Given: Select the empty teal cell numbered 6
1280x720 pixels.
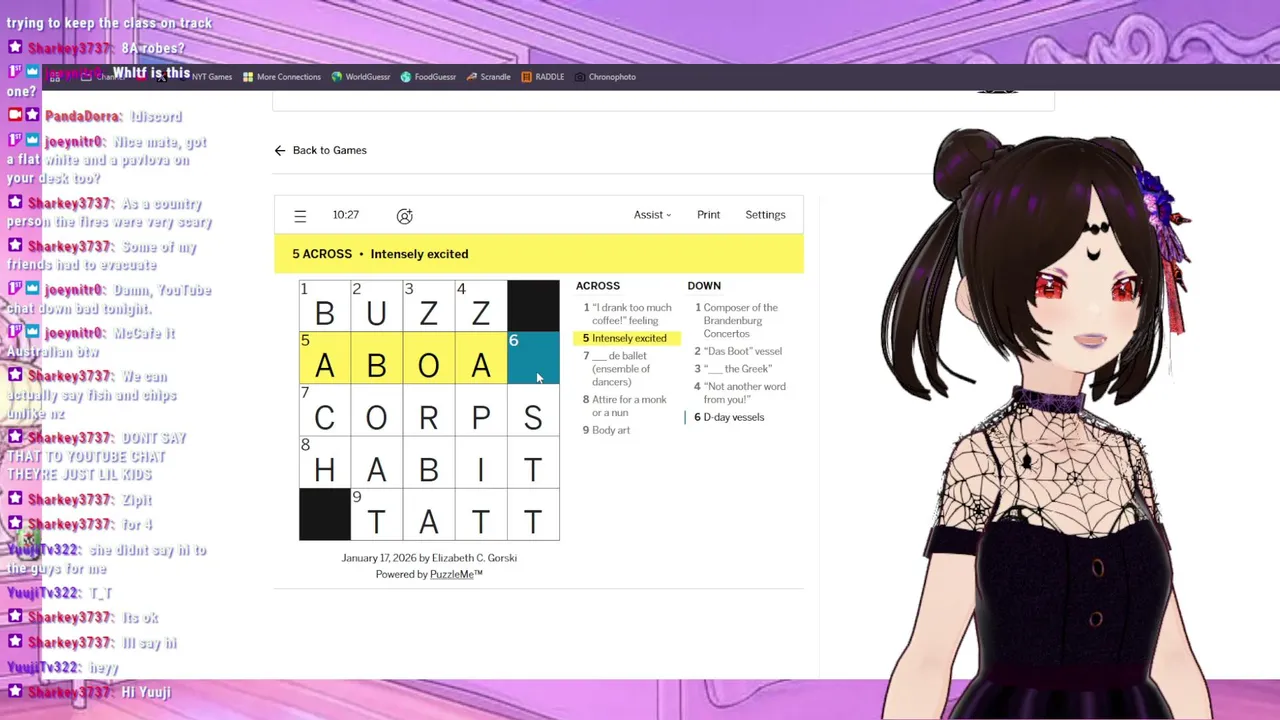Looking at the screenshot, I should tap(533, 358).
